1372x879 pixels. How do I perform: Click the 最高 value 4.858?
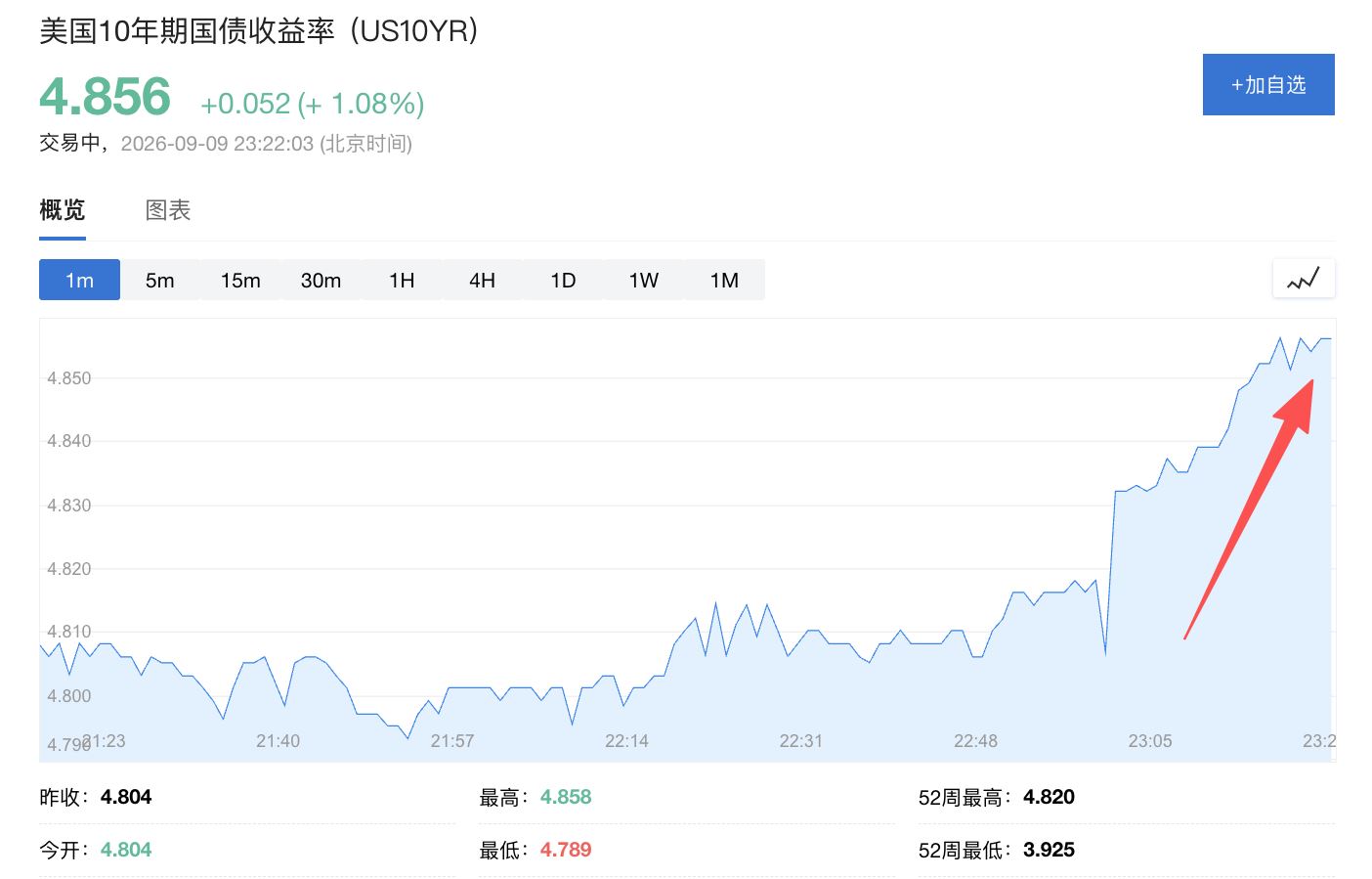click(x=566, y=797)
